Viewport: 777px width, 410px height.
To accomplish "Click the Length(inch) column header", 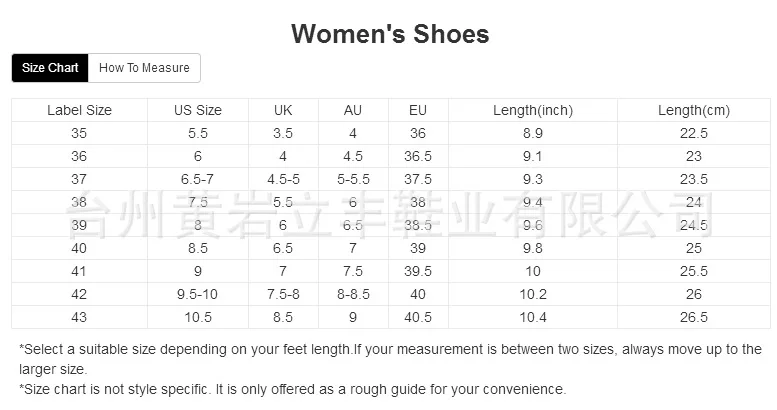I will pos(533,110).
